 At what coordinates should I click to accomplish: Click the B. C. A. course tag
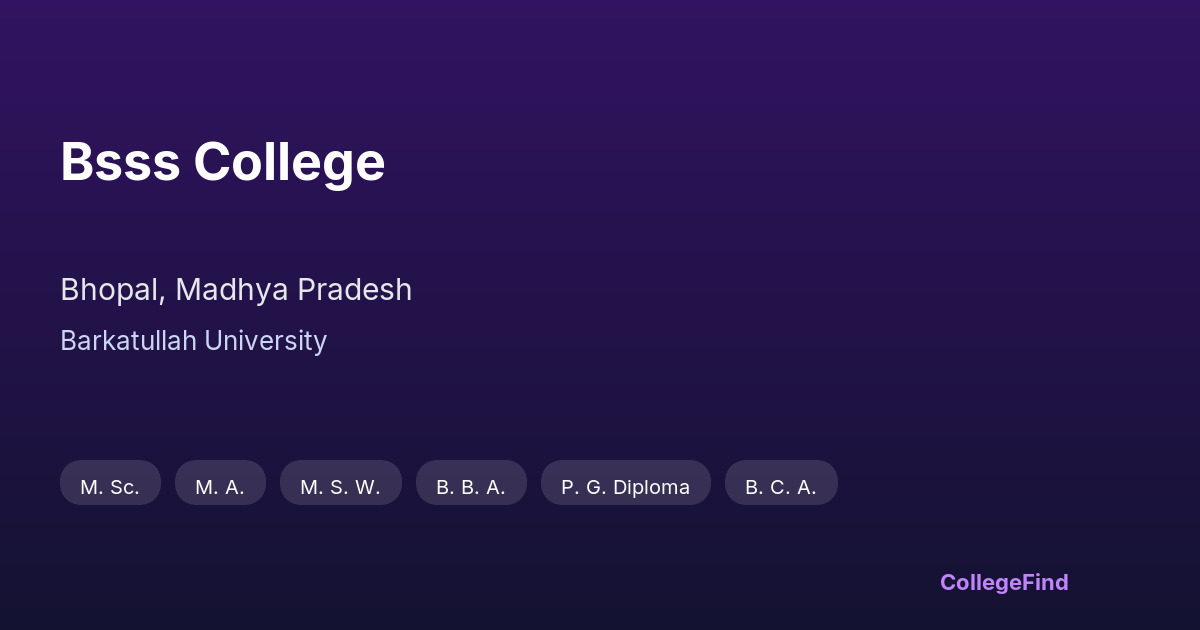781,487
